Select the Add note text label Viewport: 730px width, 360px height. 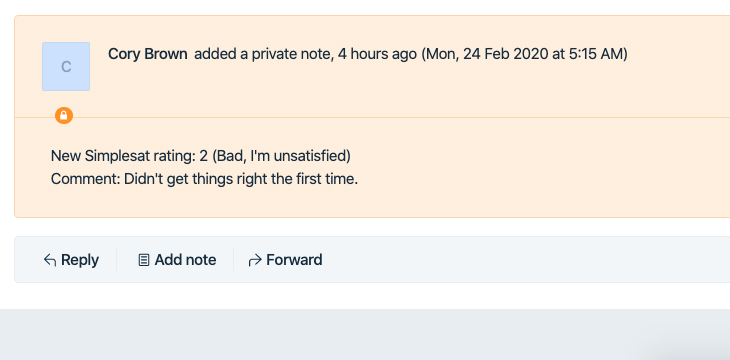[185, 260]
